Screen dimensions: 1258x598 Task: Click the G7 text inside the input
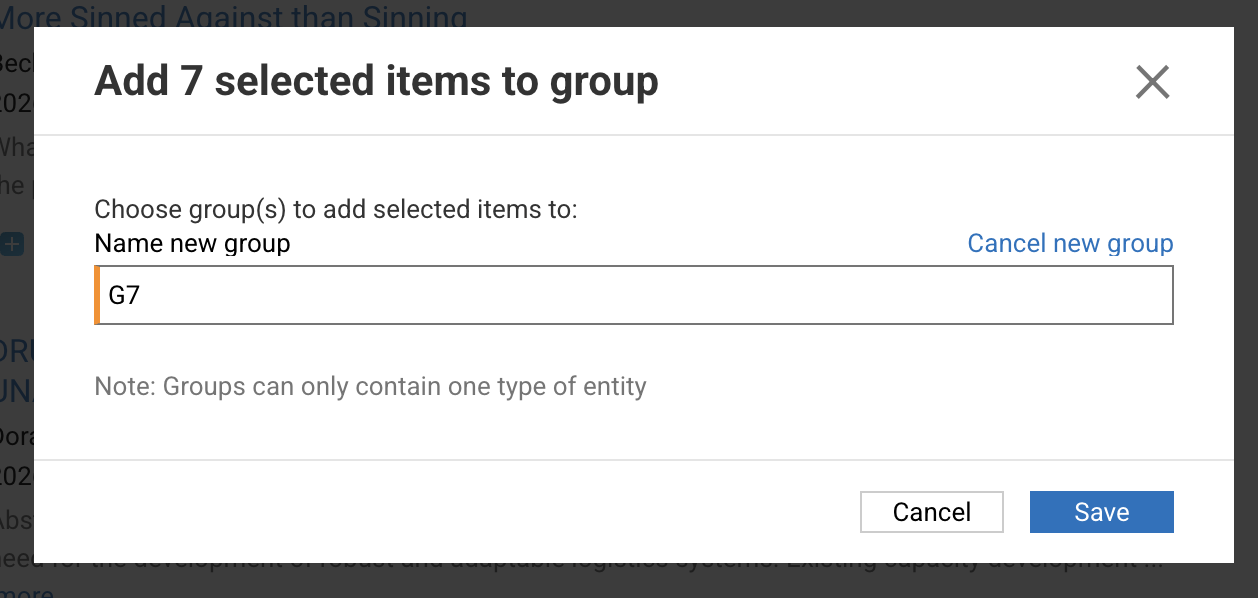click(x=124, y=297)
